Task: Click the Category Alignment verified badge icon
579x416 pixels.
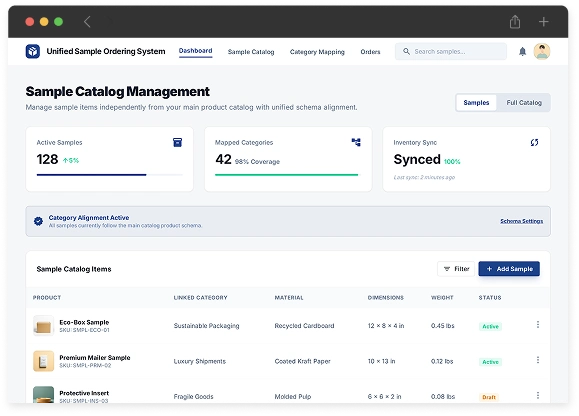Action: [x=38, y=221]
